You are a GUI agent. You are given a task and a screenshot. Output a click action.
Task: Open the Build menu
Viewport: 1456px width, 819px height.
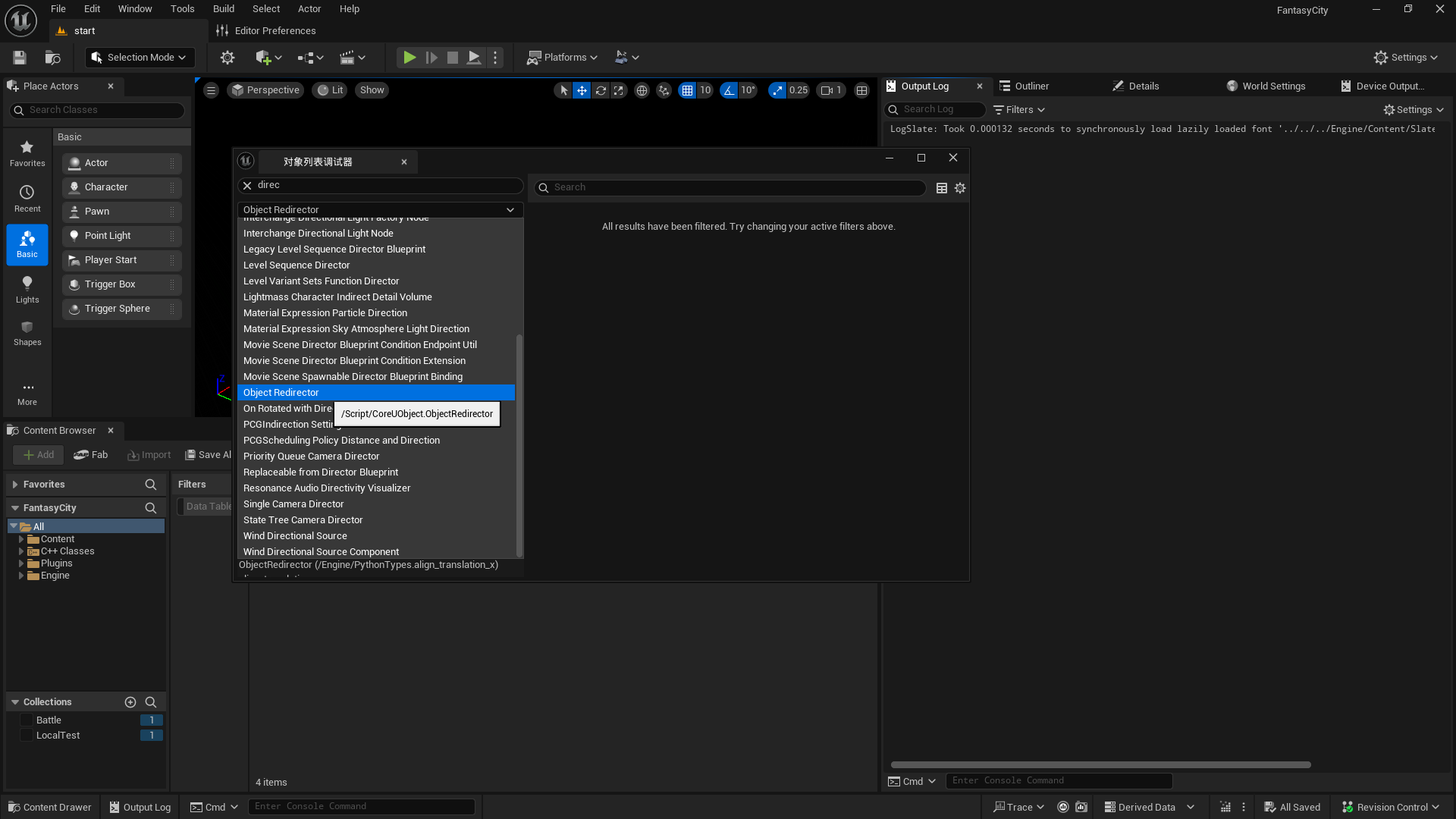[224, 9]
